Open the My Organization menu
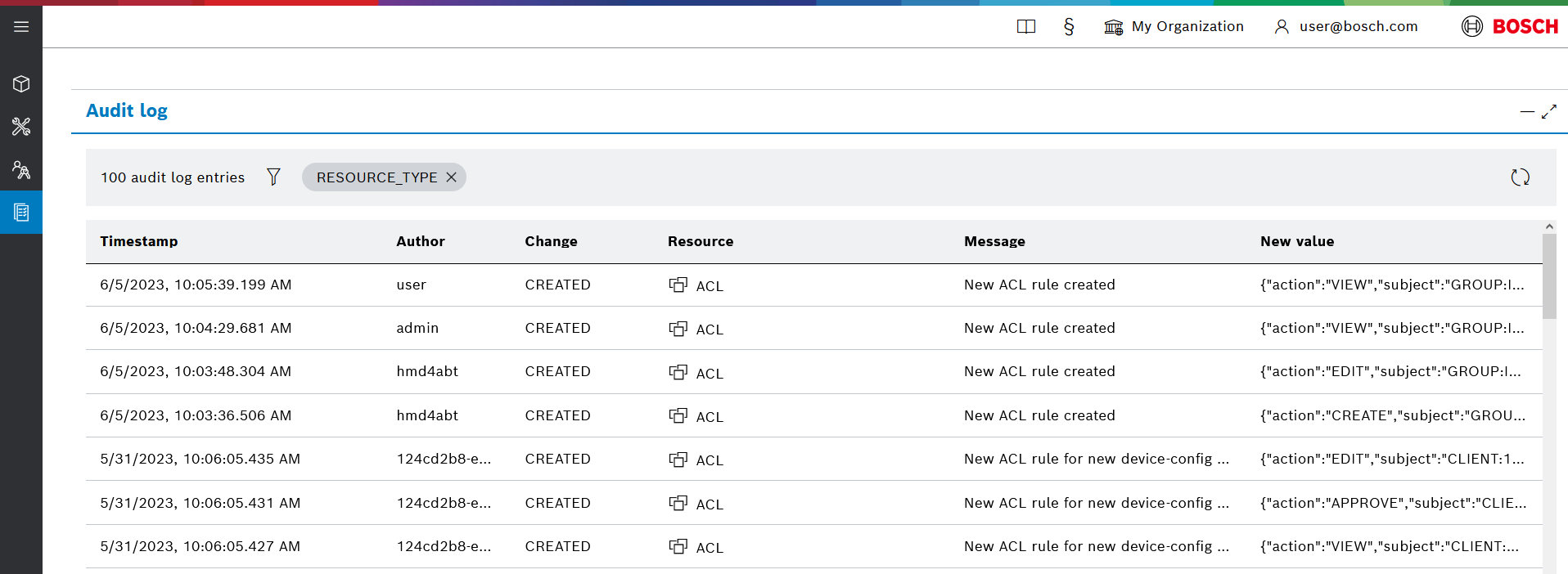Viewport: 1568px width, 574px height. (x=1174, y=27)
